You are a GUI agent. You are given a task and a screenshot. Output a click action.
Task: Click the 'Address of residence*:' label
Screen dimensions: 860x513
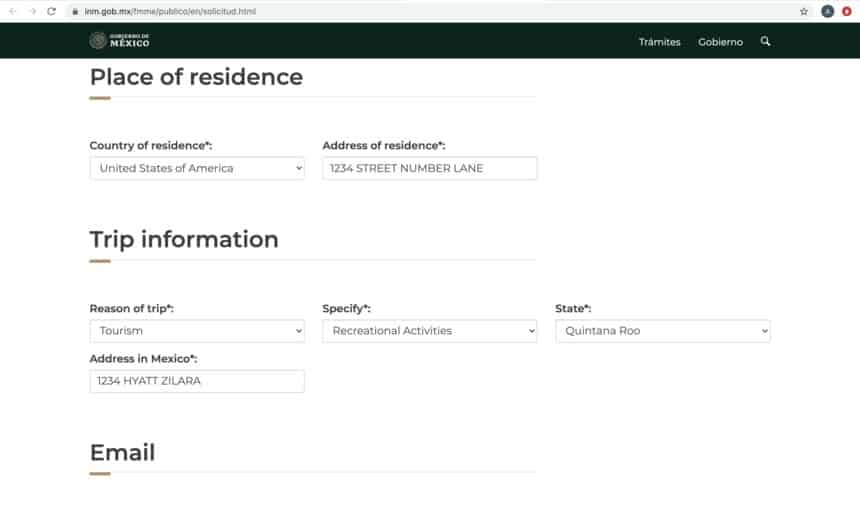[x=384, y=145]
